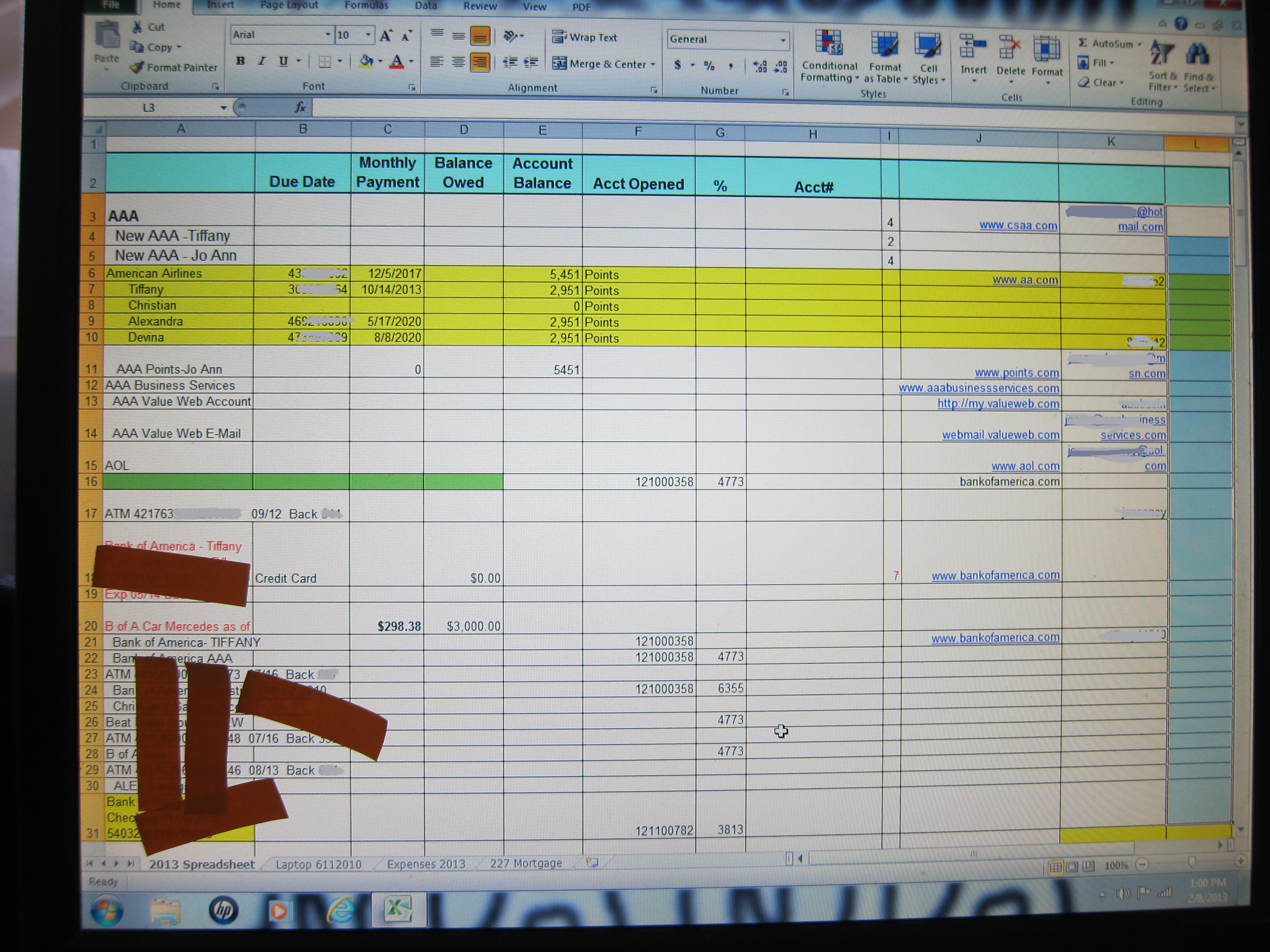Switch to the Page Layout tab
This screenshot has height=952, width=1270.
(289, 5)
